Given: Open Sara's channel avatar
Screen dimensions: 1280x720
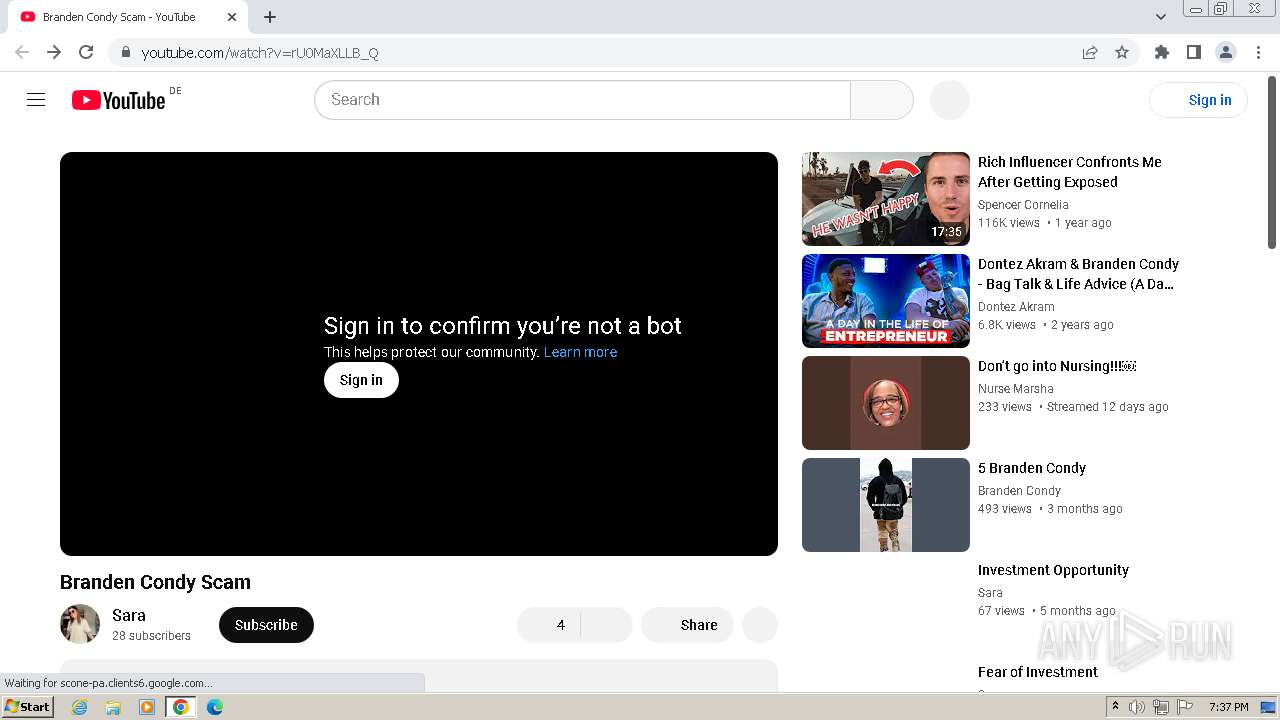Looking at the screenshot, I should 80,624.
